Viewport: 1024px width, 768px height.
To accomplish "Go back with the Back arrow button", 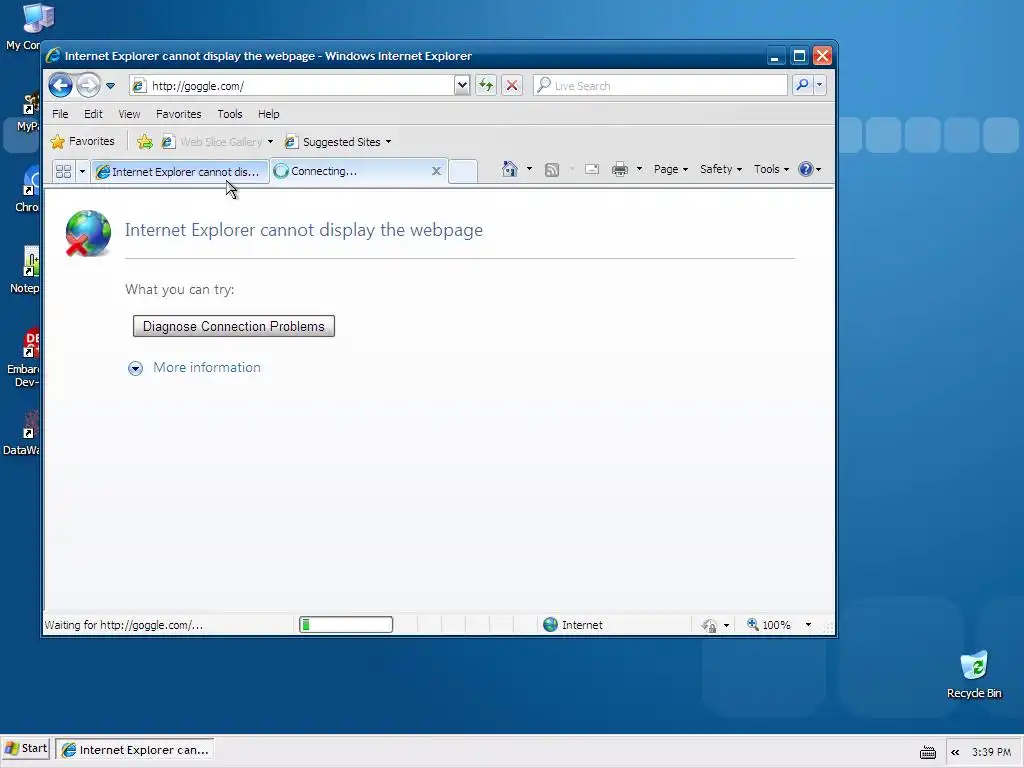I will click(60, 85).
